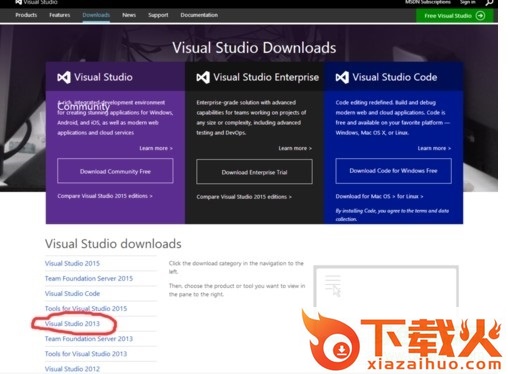Select Tools for Visual Studio 2013
The width and height of the screenshot is (508, 374).
coord(86,354)
